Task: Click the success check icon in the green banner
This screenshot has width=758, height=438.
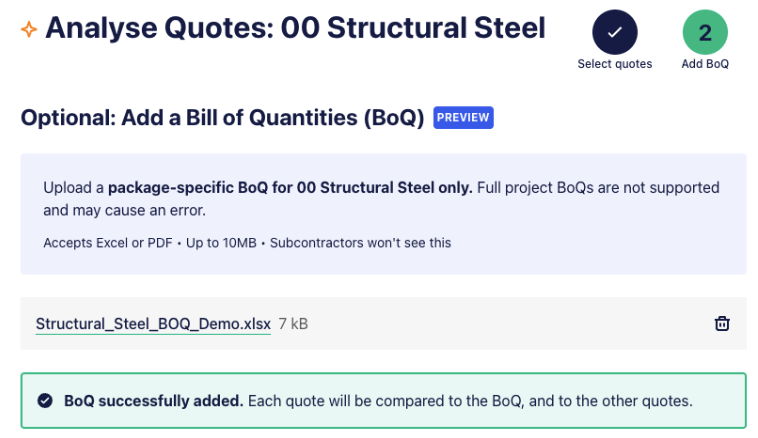Action: coord(45,401)
